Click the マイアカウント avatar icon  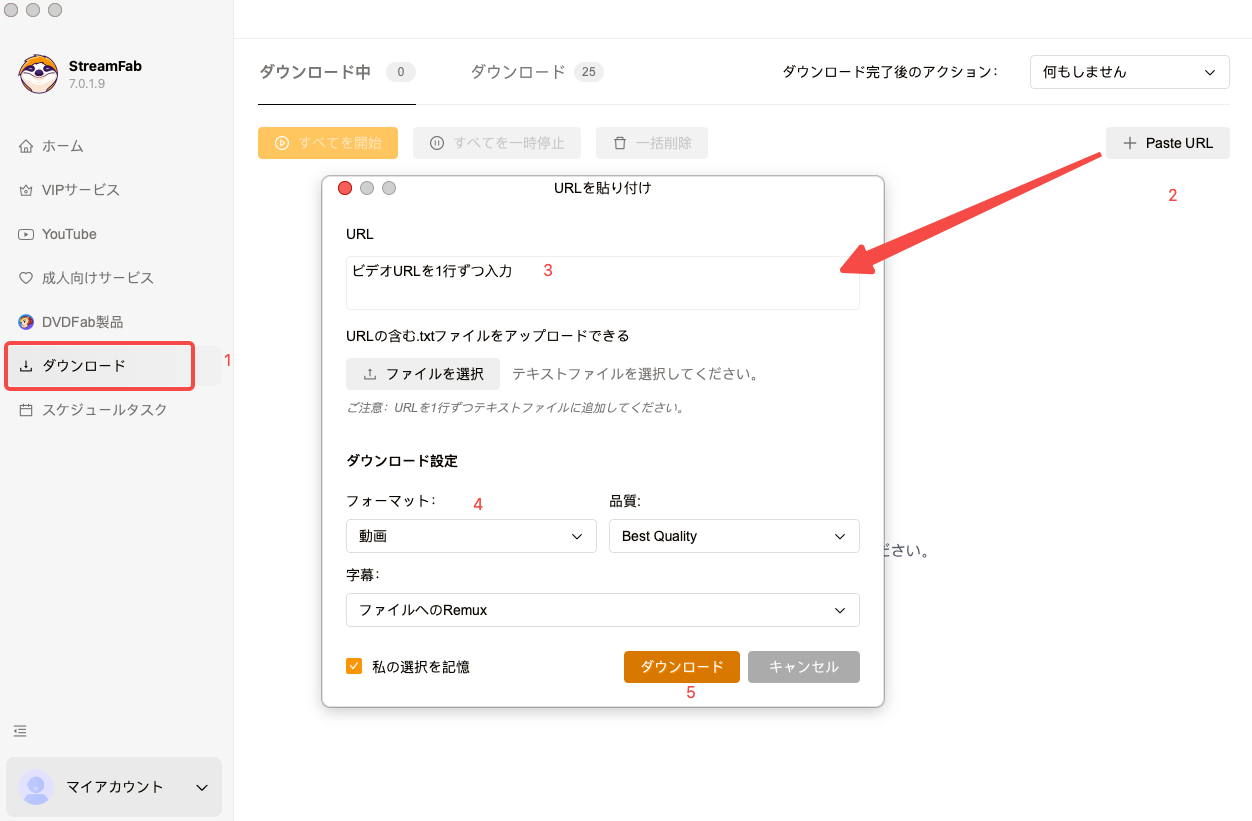tap(36, 787)
